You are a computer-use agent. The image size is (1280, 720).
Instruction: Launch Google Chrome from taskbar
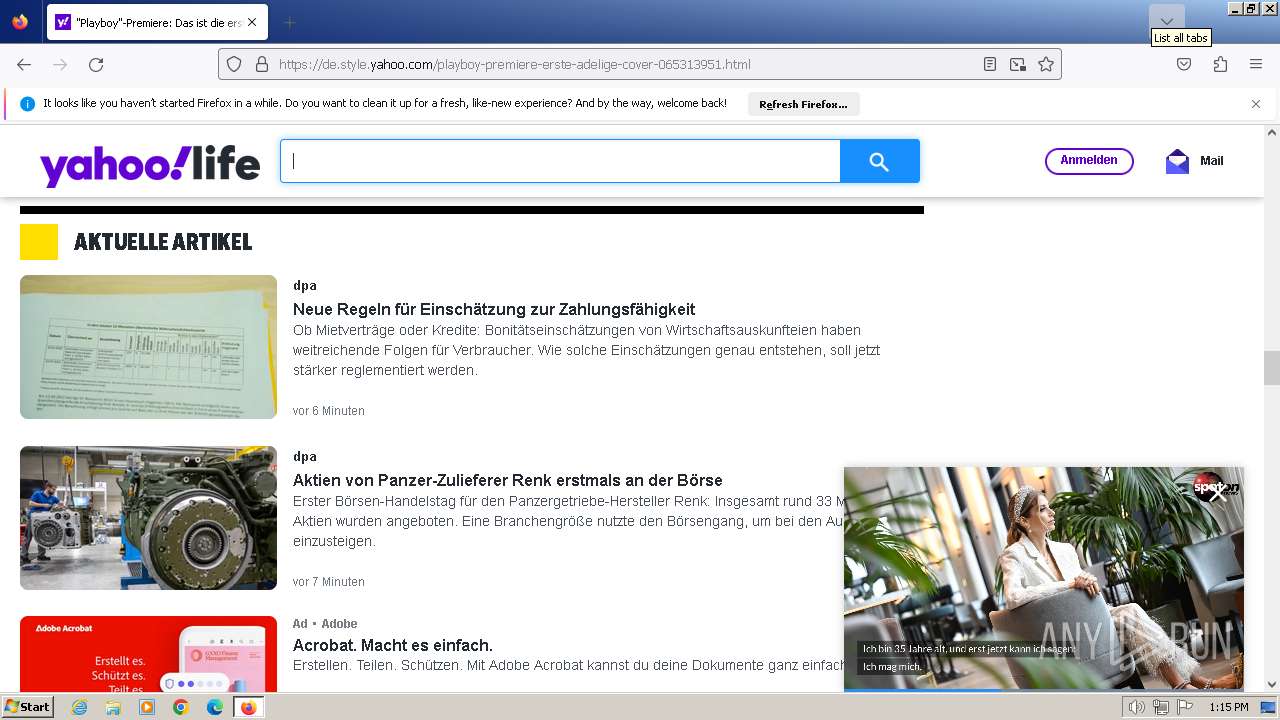pos(181,707)
